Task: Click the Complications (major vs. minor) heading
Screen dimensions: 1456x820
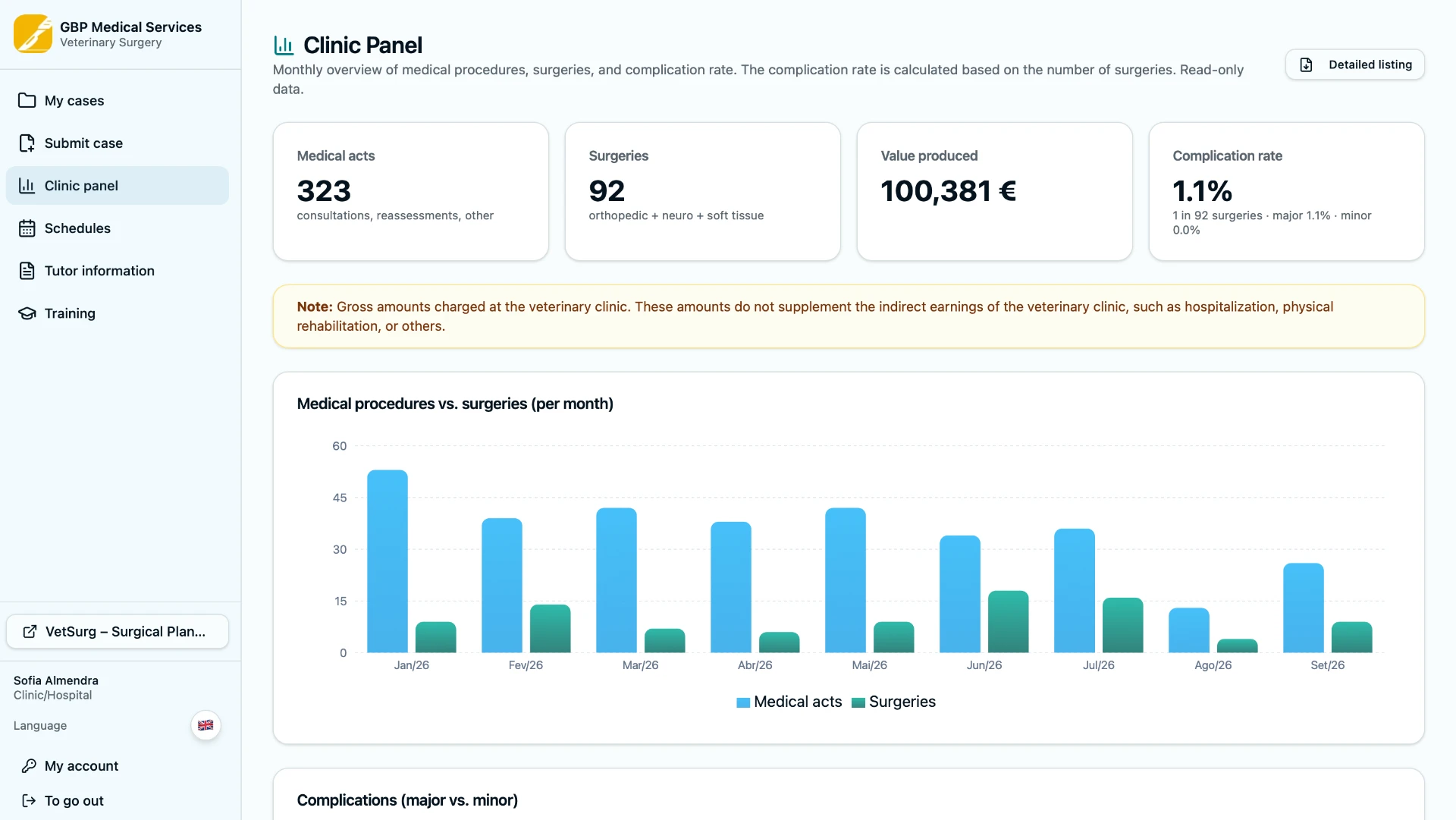Action: 407,800
